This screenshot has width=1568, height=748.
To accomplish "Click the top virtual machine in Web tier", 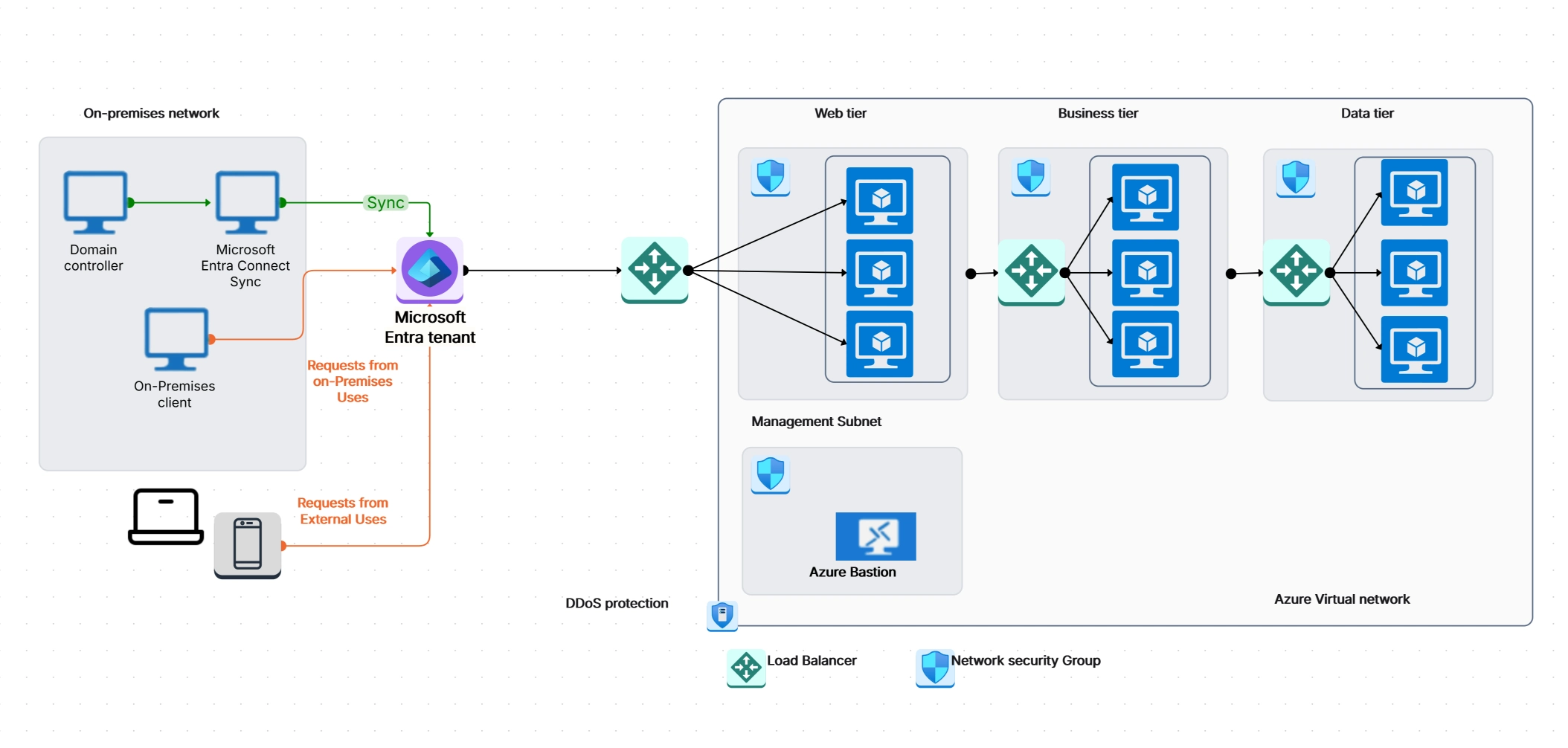I will click(880, 200).
